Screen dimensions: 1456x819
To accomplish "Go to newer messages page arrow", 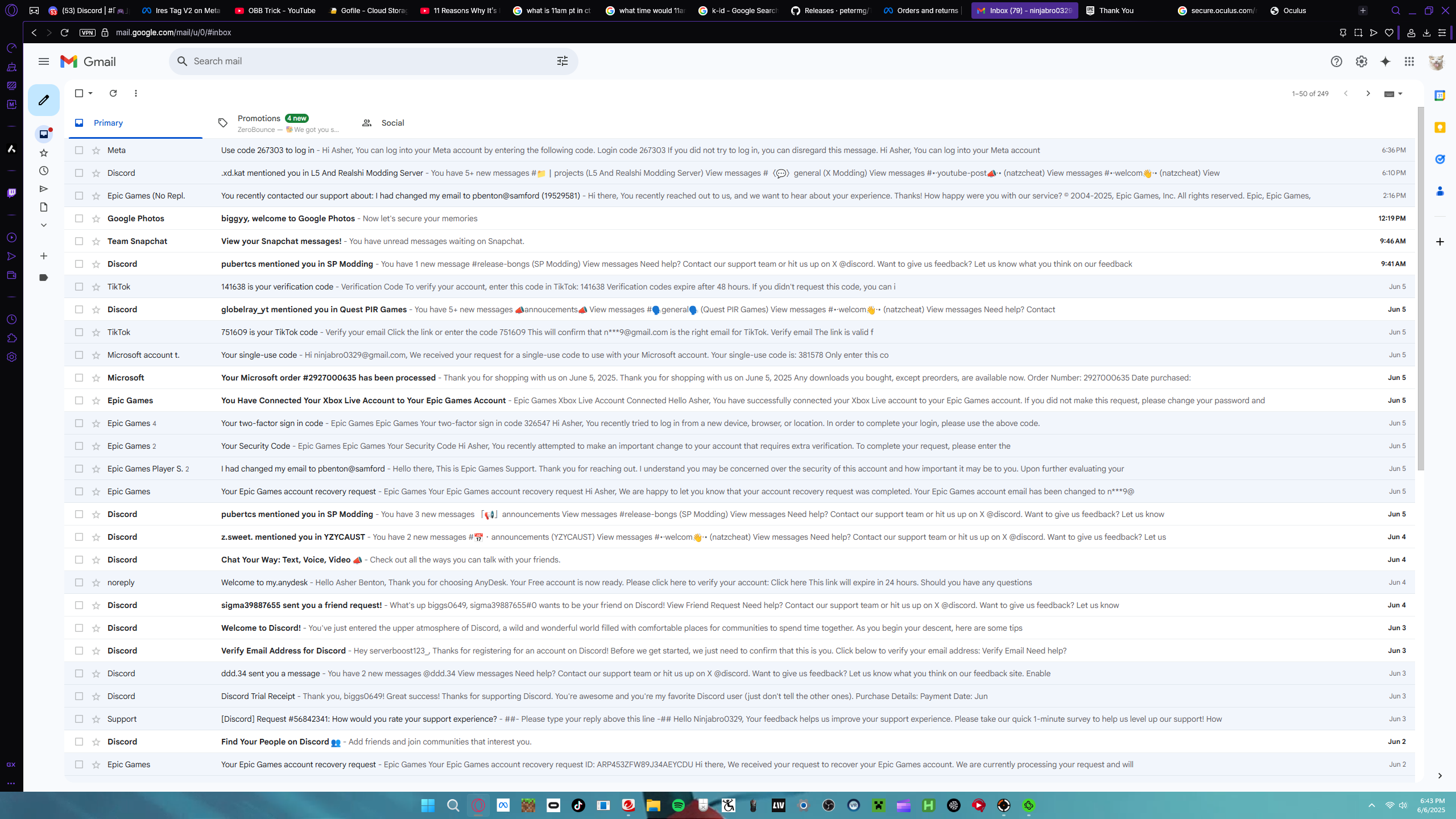I will pos(1346,93).
